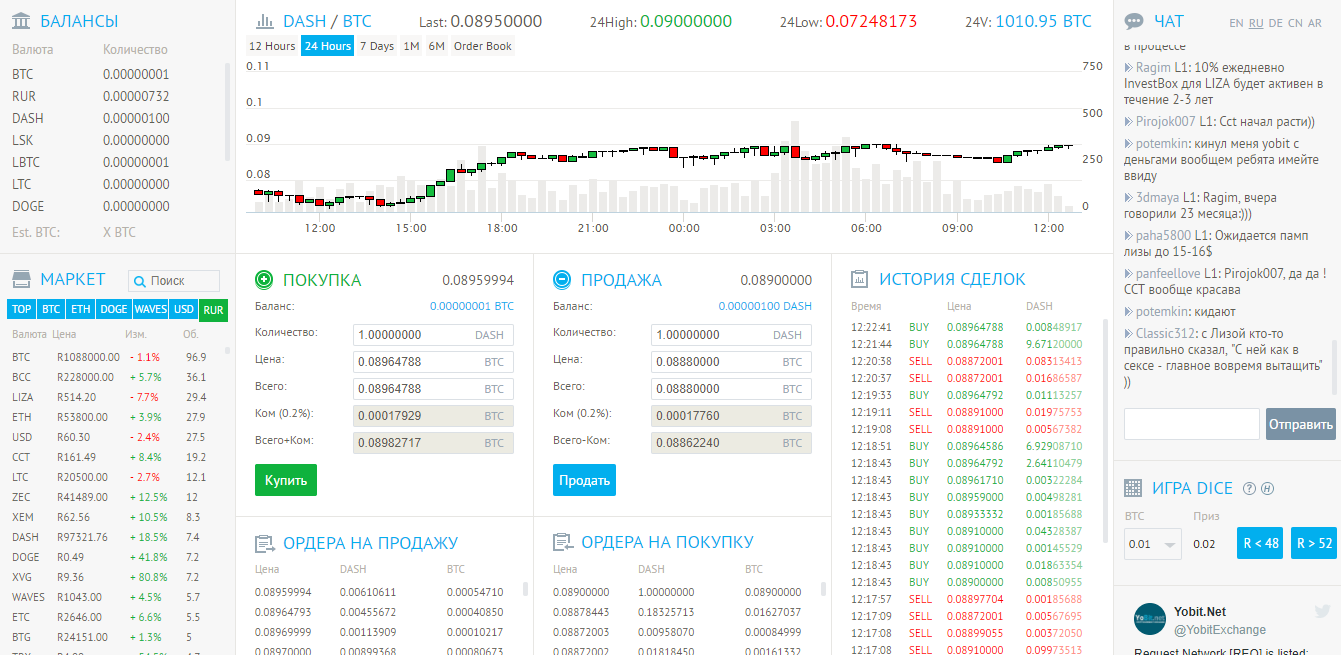The width and height of the screenshot is (1341, 655).
Task: Switch chat language to DE
Action: (x=1275, y=23)
